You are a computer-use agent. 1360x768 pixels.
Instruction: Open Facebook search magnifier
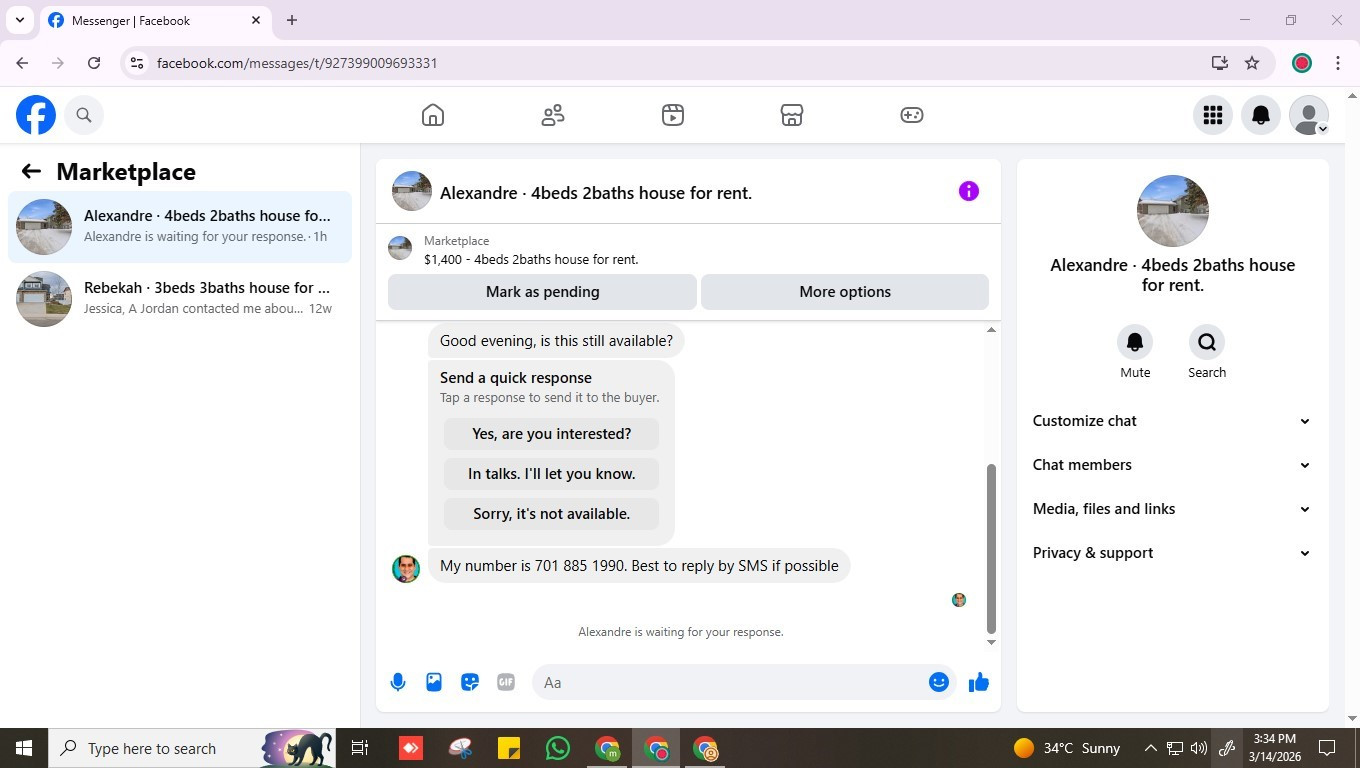(x=84, y=115)
